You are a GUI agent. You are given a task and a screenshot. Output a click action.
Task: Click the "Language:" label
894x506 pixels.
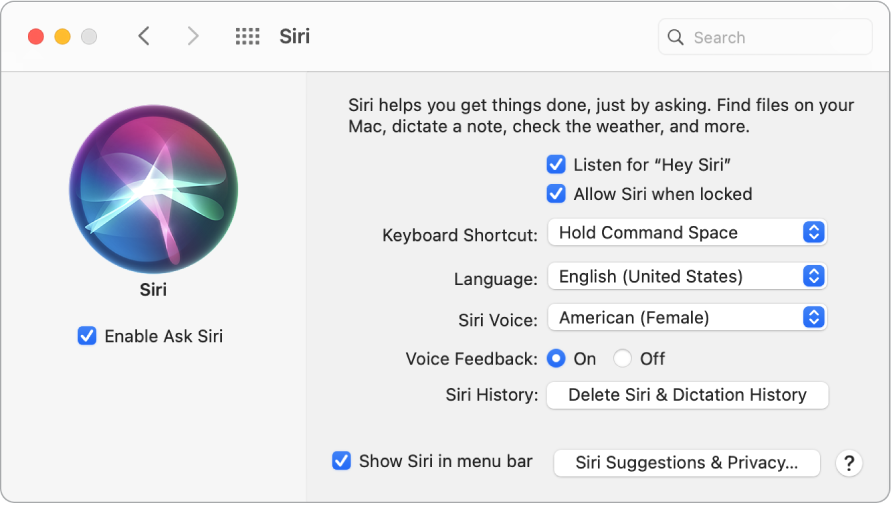coord(495,279)
